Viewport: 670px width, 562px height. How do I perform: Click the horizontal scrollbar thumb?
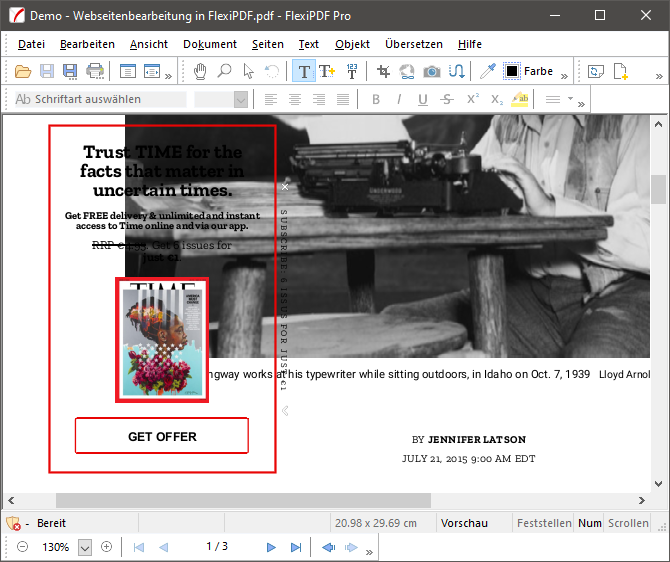(243, 500)
